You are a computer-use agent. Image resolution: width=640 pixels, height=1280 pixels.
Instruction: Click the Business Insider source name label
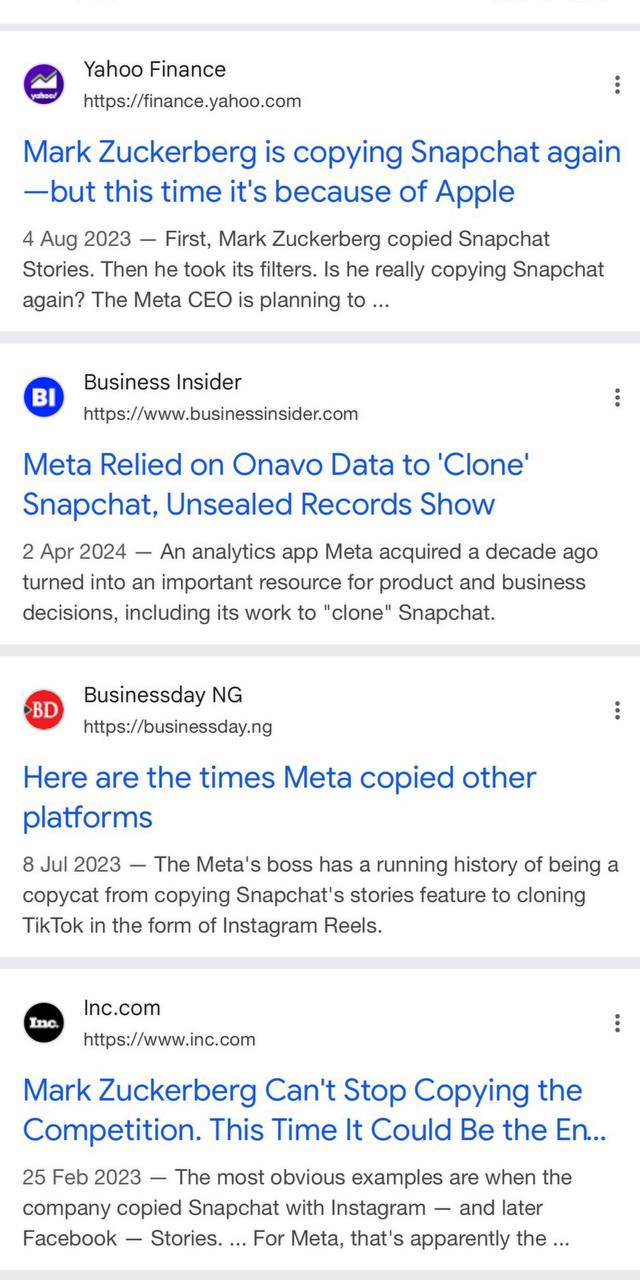pos(162,382)
